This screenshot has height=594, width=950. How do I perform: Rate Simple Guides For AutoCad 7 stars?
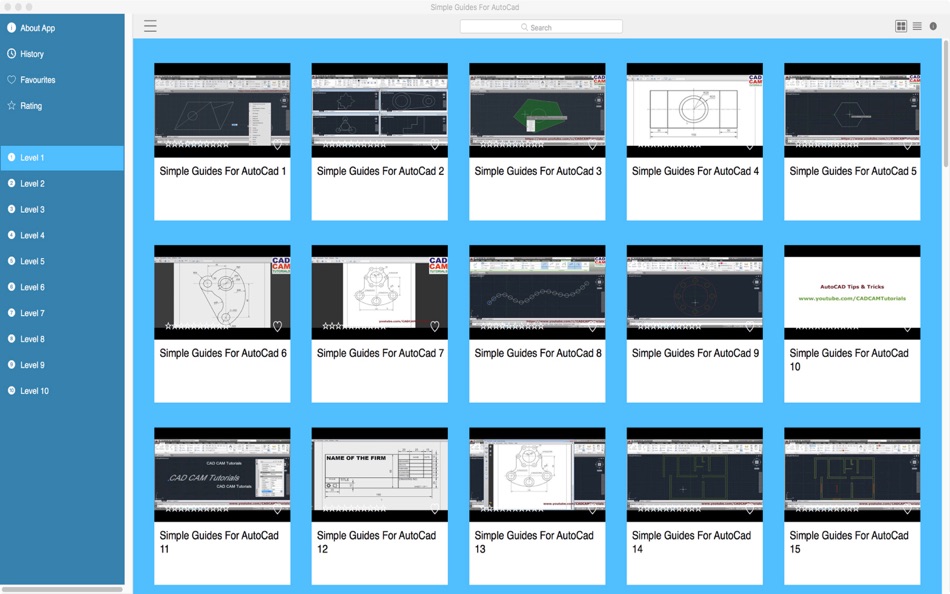tap(354, 326)
